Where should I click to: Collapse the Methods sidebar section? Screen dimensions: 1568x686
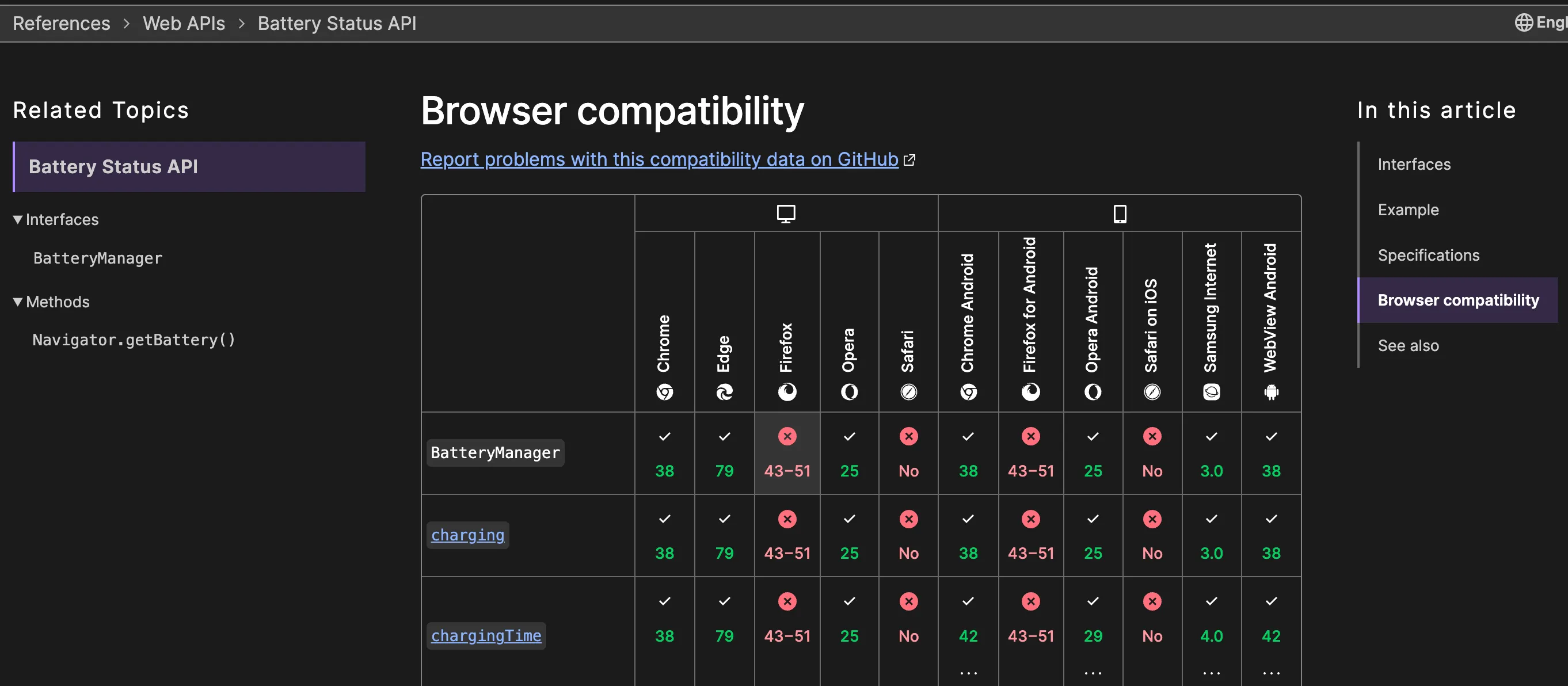[x=51, y=302]
